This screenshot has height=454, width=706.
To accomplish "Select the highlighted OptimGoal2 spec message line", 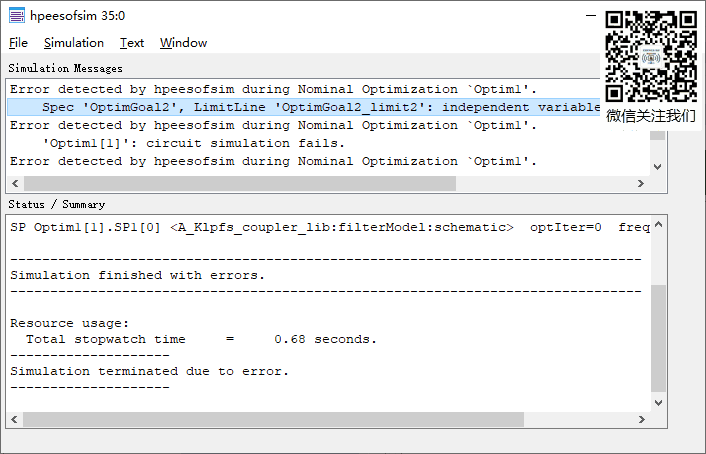I will click(300, 107).
